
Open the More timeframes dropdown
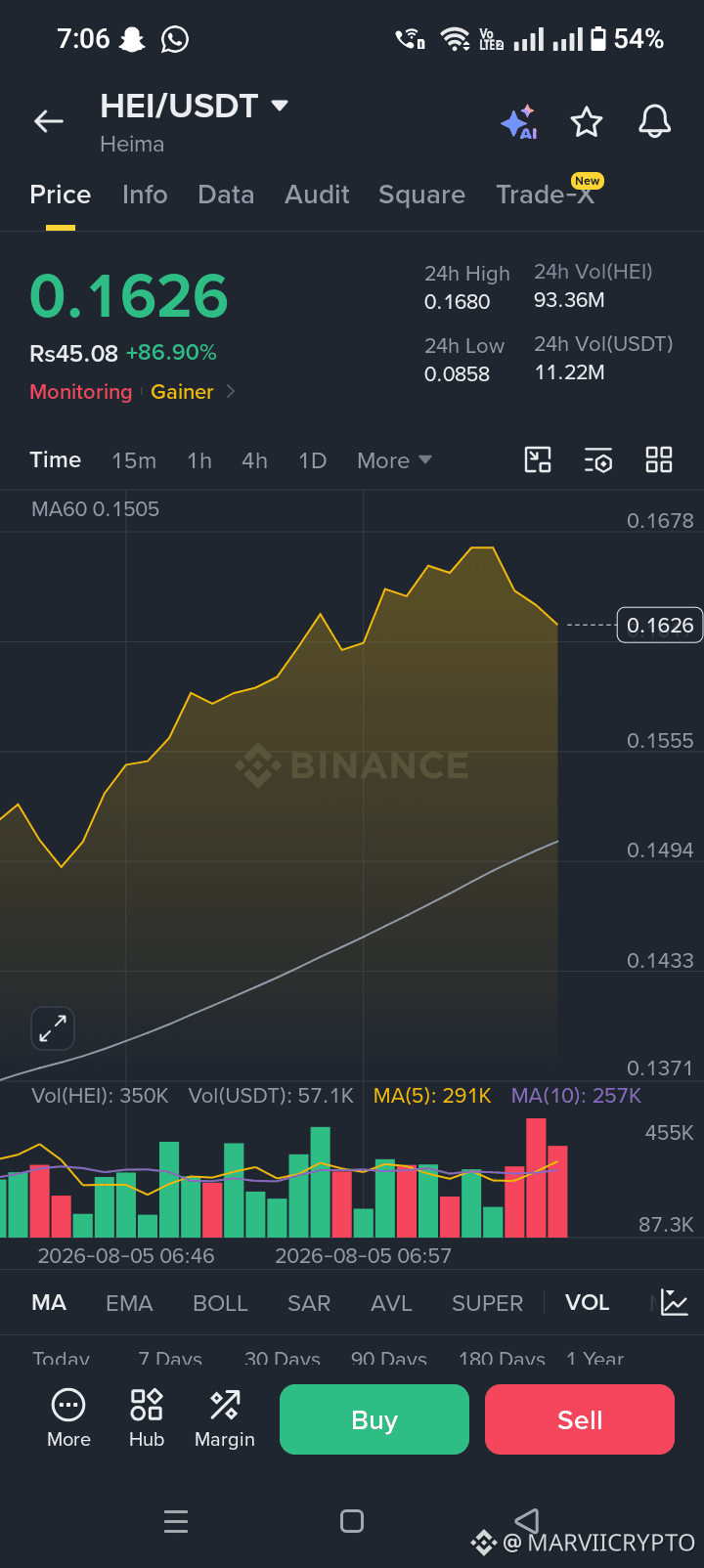[394, 460]
